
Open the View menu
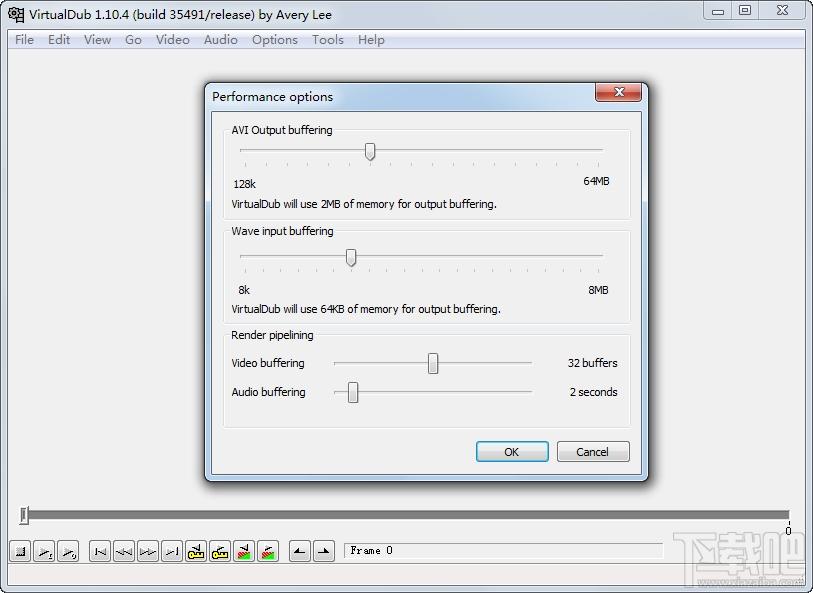[x=97, y=40]
